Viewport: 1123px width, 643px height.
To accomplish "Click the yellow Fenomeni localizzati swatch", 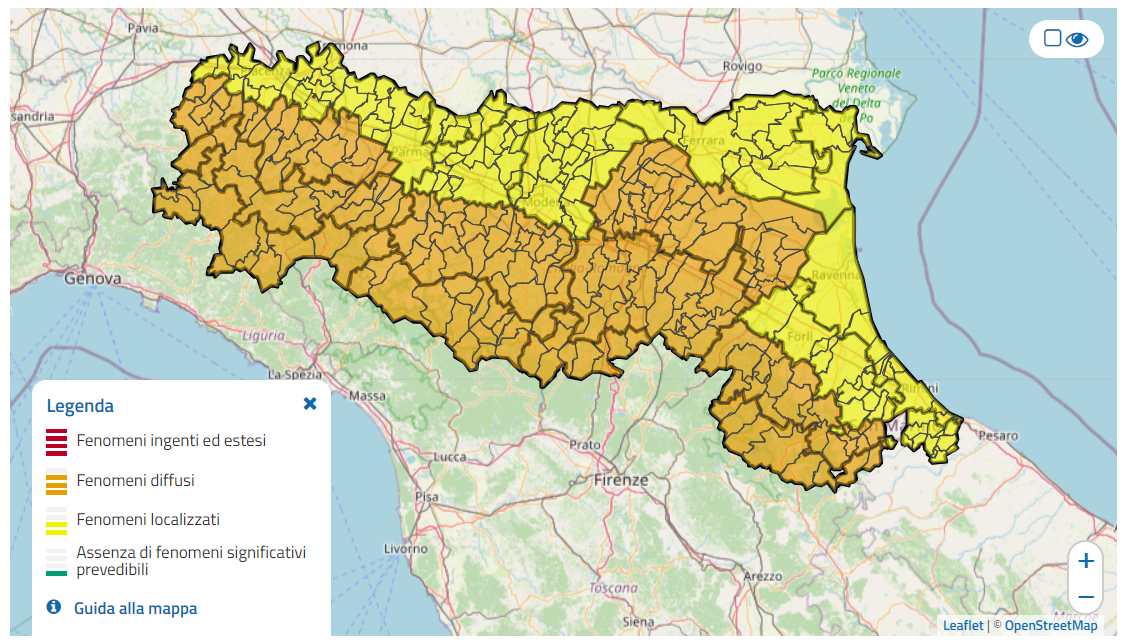I will pos(56,521).
